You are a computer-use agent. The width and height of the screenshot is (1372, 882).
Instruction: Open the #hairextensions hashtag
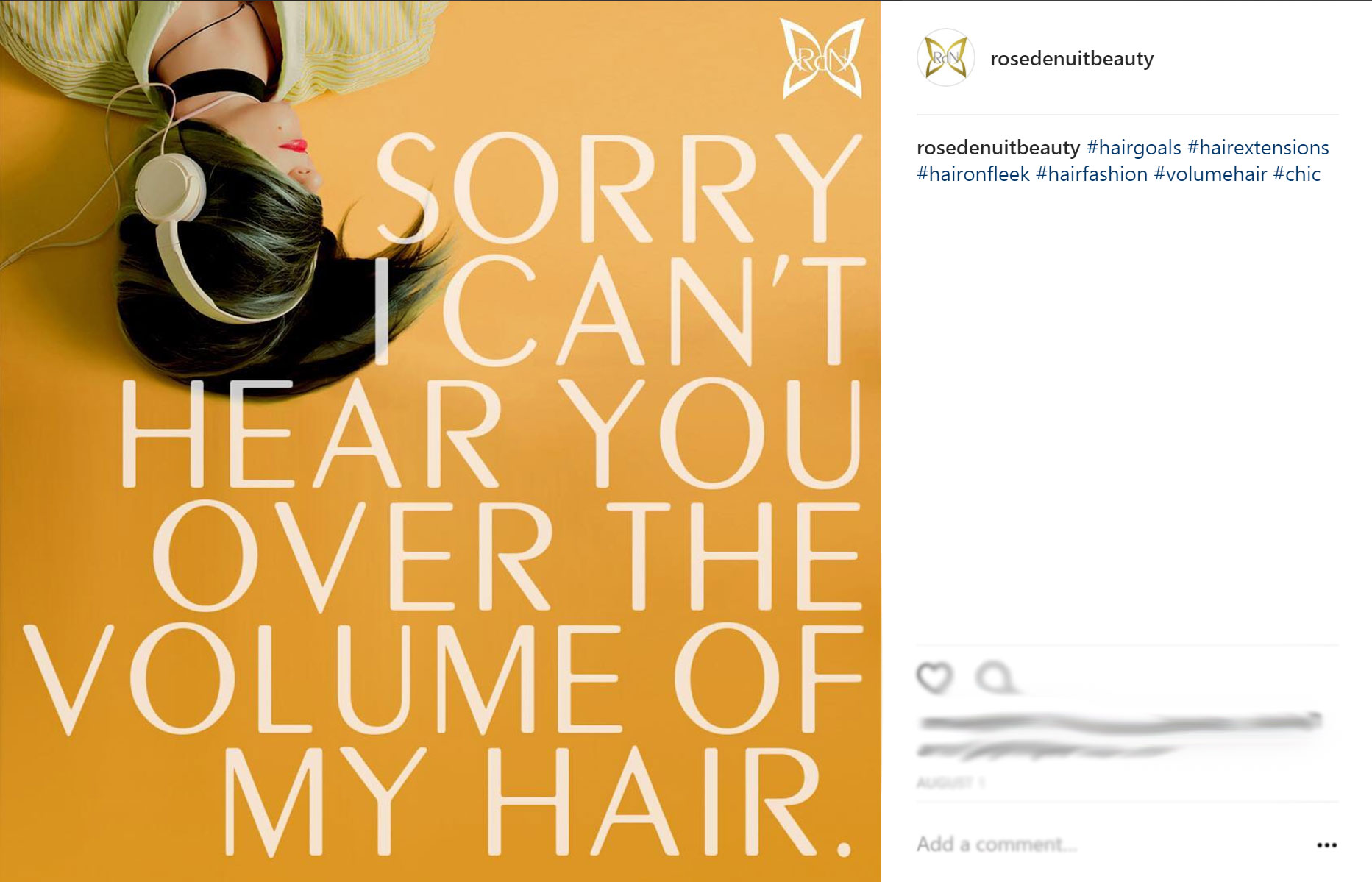pos(1258,147)
